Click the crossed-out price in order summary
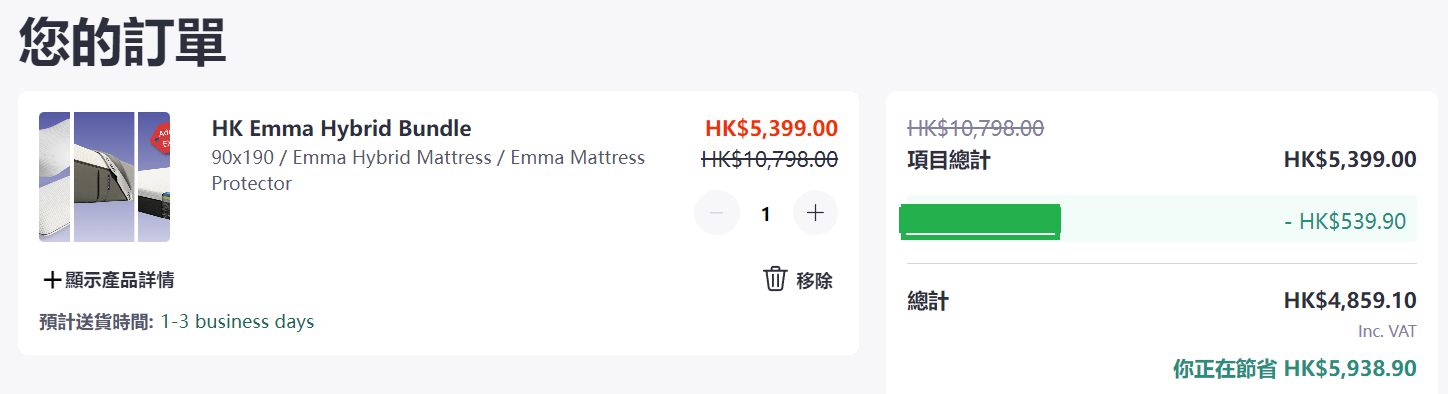 pos(975,128)
